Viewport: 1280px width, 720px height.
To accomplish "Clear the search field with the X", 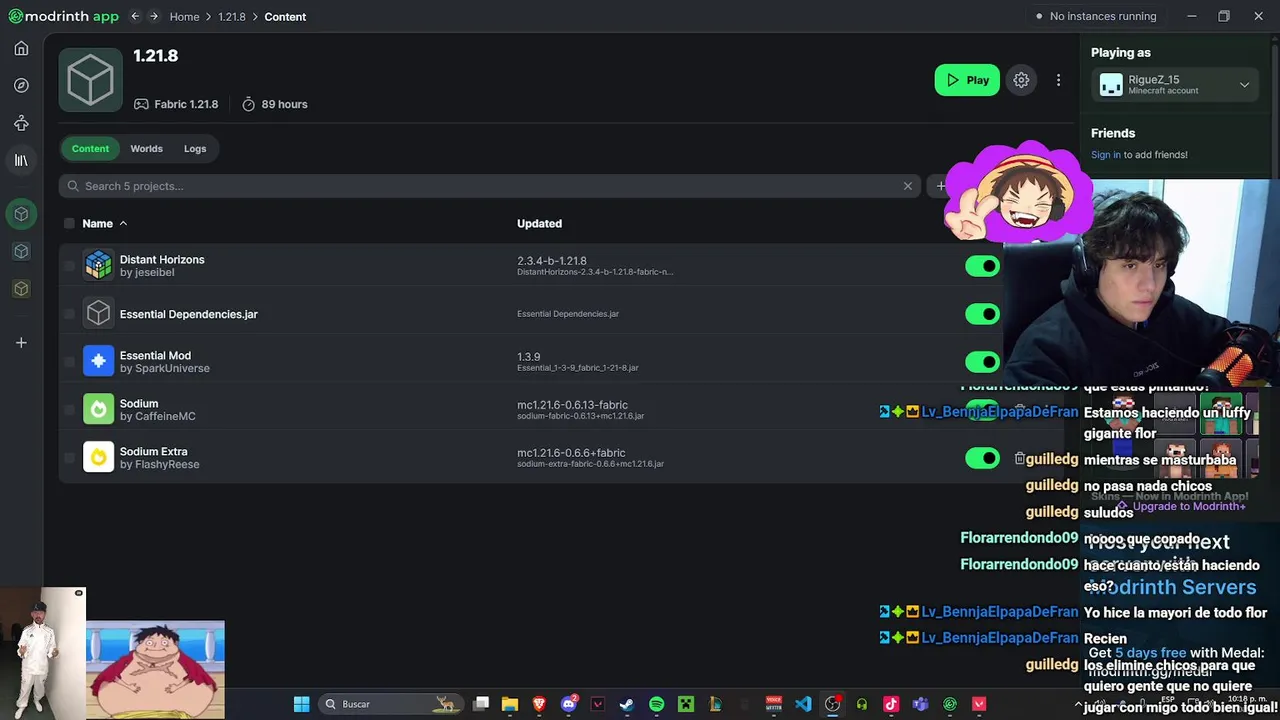I will (x=908, y=186).
